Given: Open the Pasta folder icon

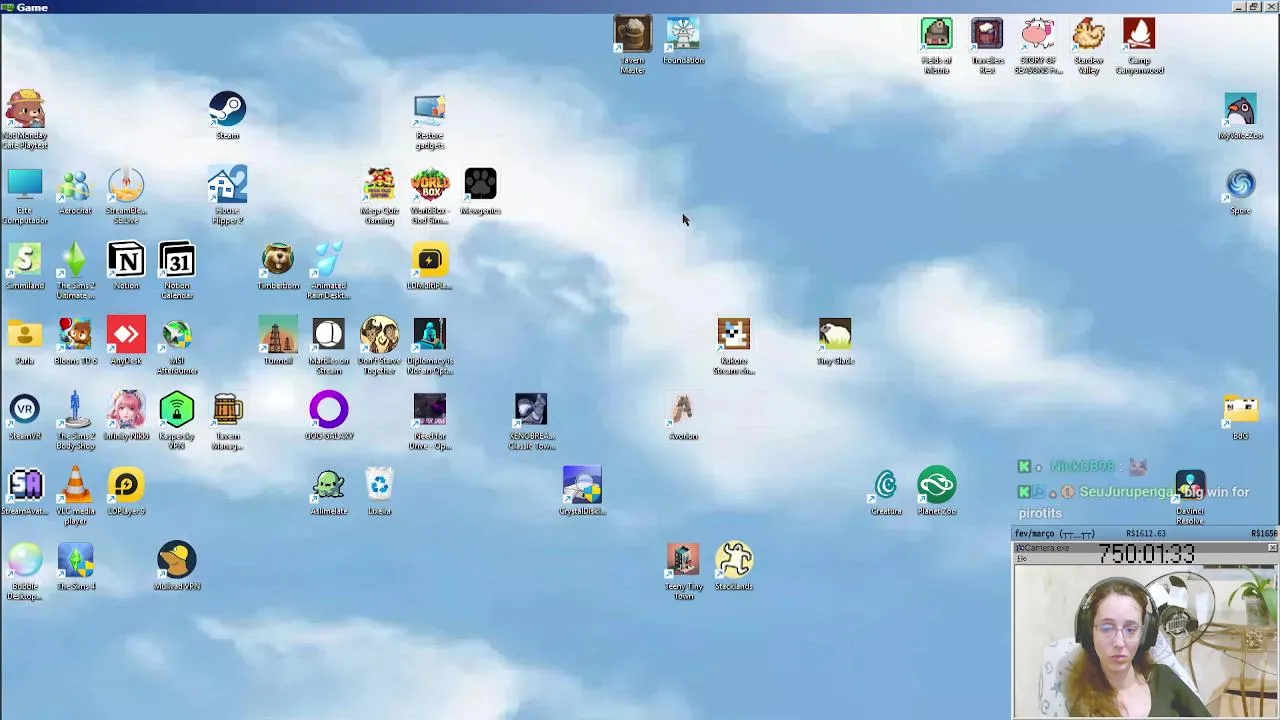Looking at the screenshot, I should 25,335.
